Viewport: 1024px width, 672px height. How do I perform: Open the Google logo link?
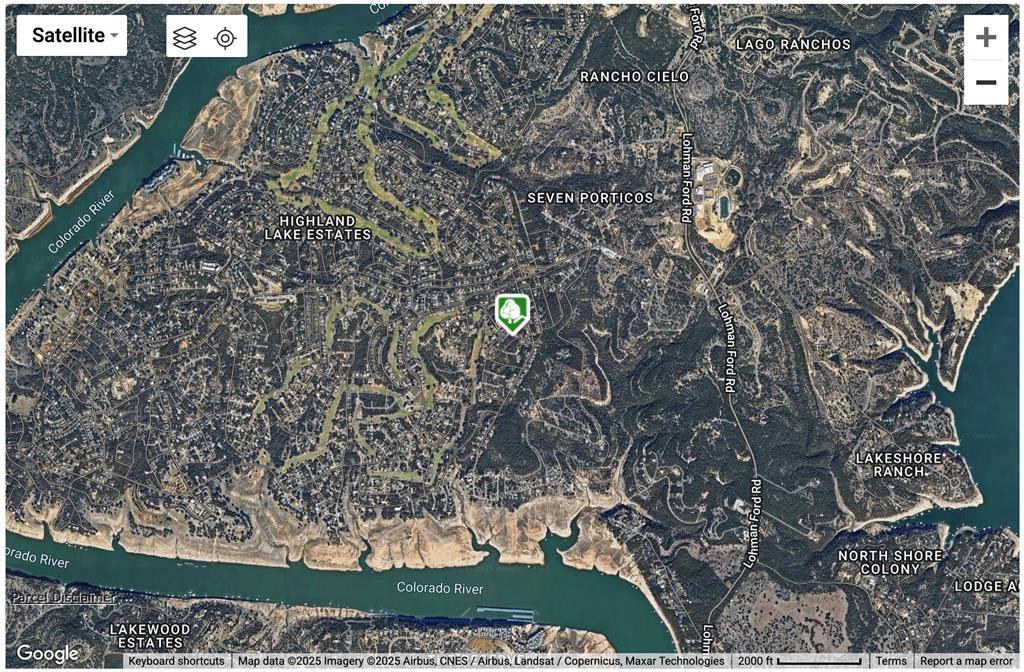(47, 653)
